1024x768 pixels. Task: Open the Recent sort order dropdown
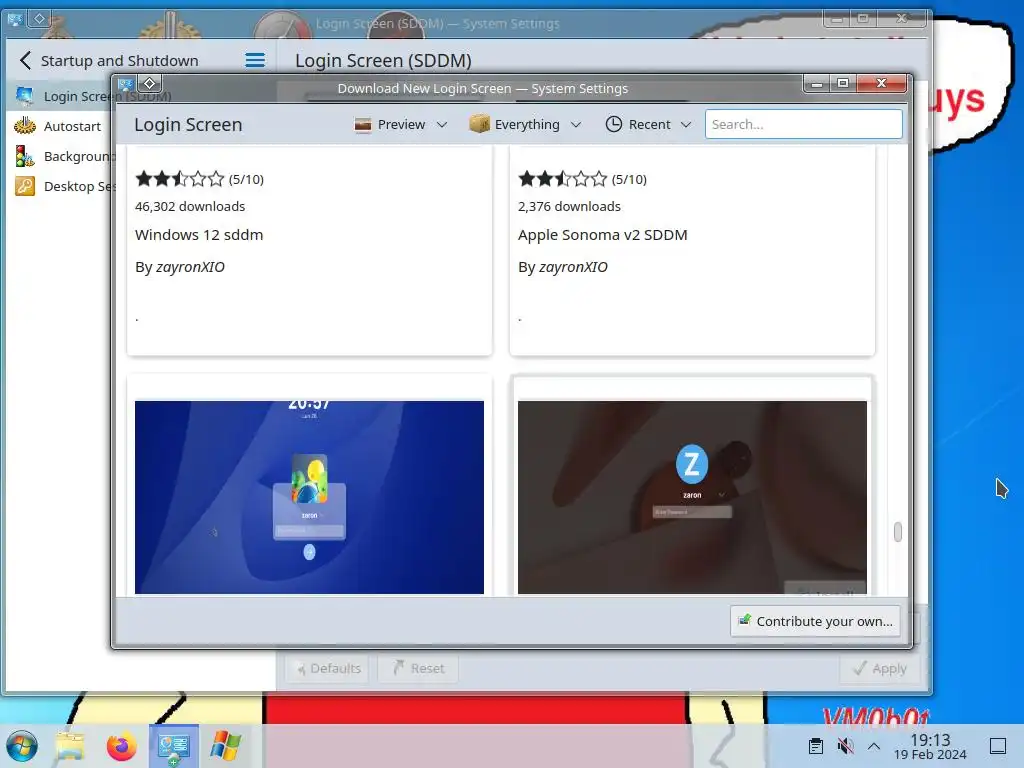pos(648,124)
